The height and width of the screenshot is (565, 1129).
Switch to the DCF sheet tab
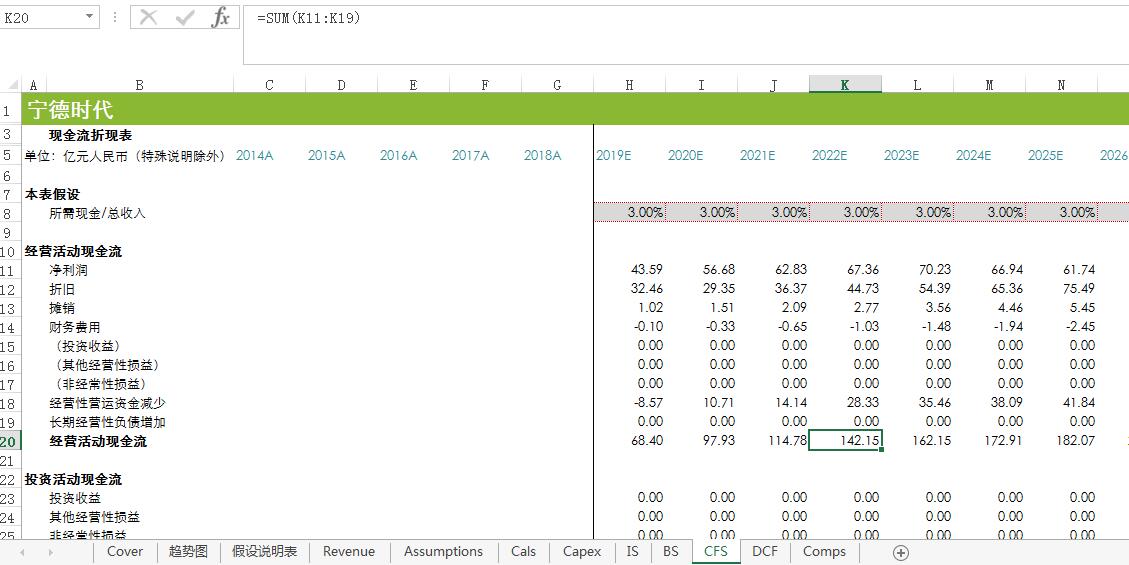click(765, 552)
